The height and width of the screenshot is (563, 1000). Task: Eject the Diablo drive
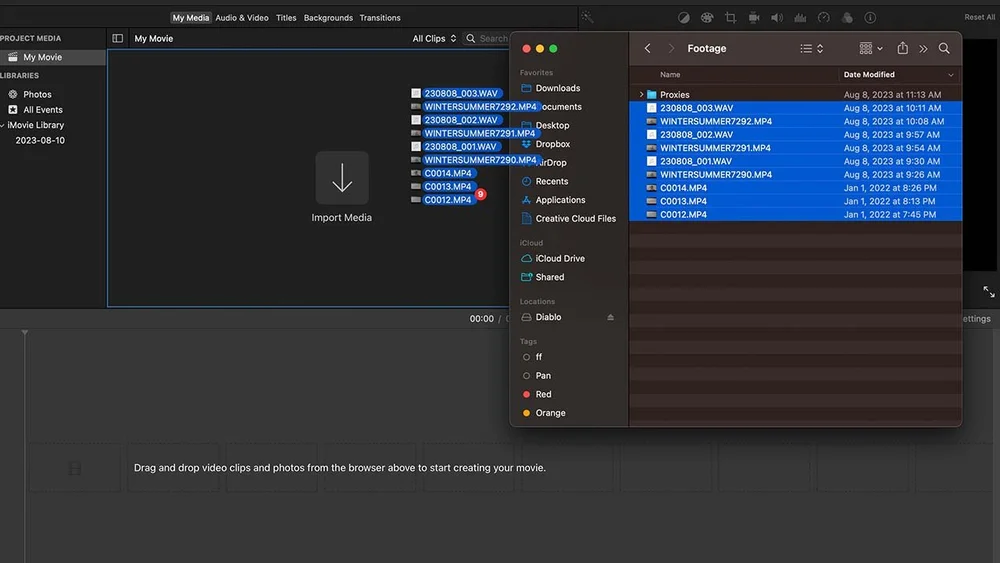610,317
